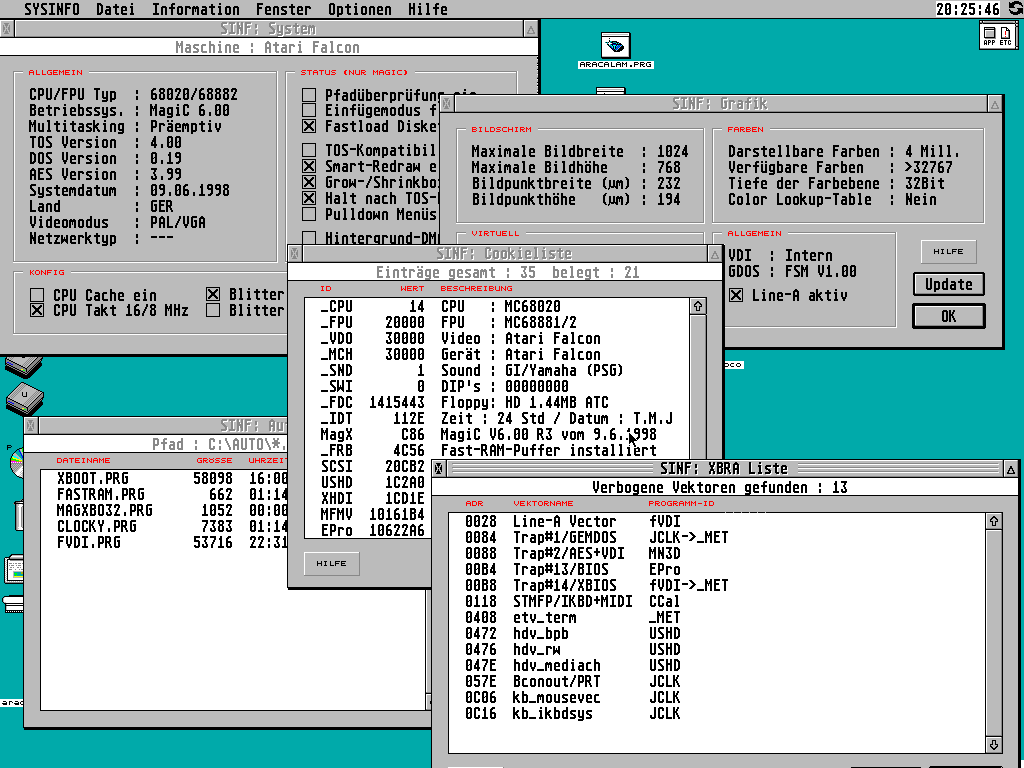This screenshot has width=1024, height=768.
Task: Click the refresh arrows beside the clock
Action: tap(1016, 8)
